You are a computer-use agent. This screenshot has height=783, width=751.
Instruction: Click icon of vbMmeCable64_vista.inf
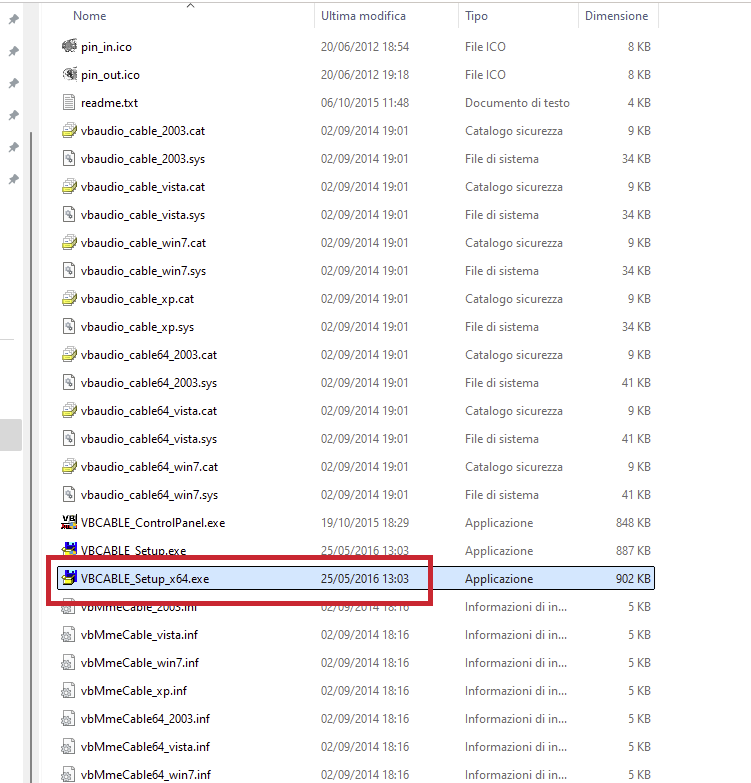tap(68, 746)
